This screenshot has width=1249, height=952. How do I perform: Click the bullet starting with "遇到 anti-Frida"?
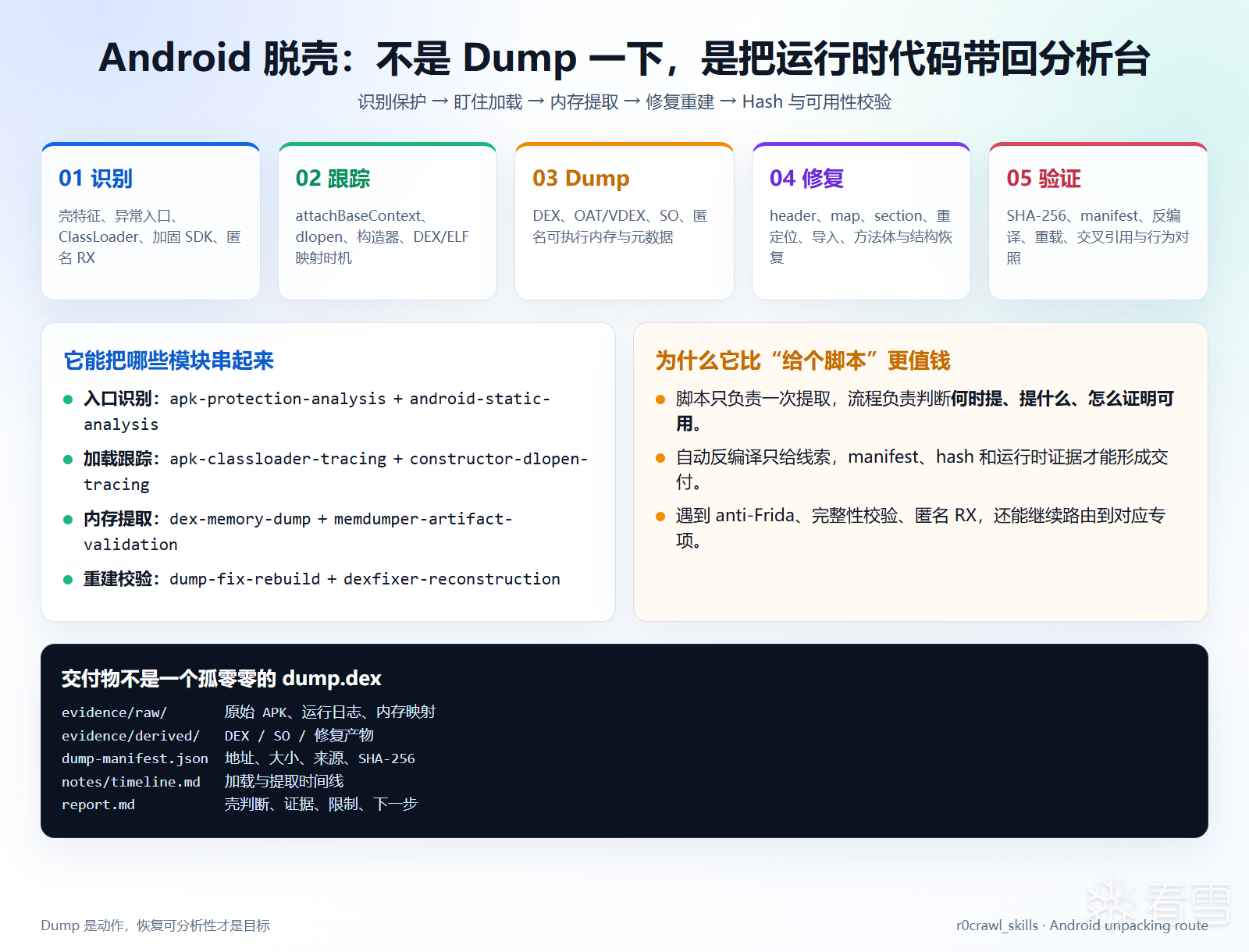[x=920, y=528]
